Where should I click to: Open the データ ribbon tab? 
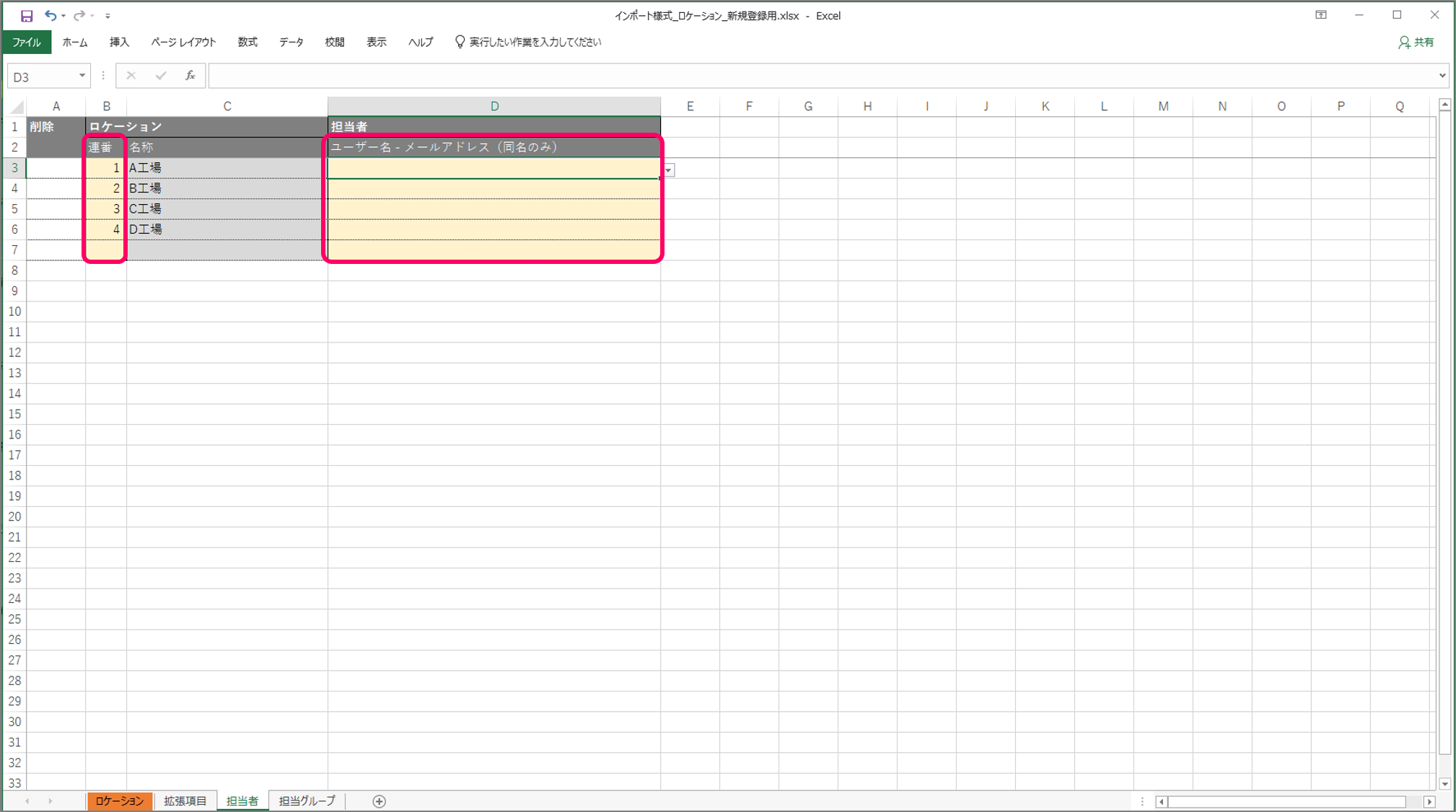(291, 43)
